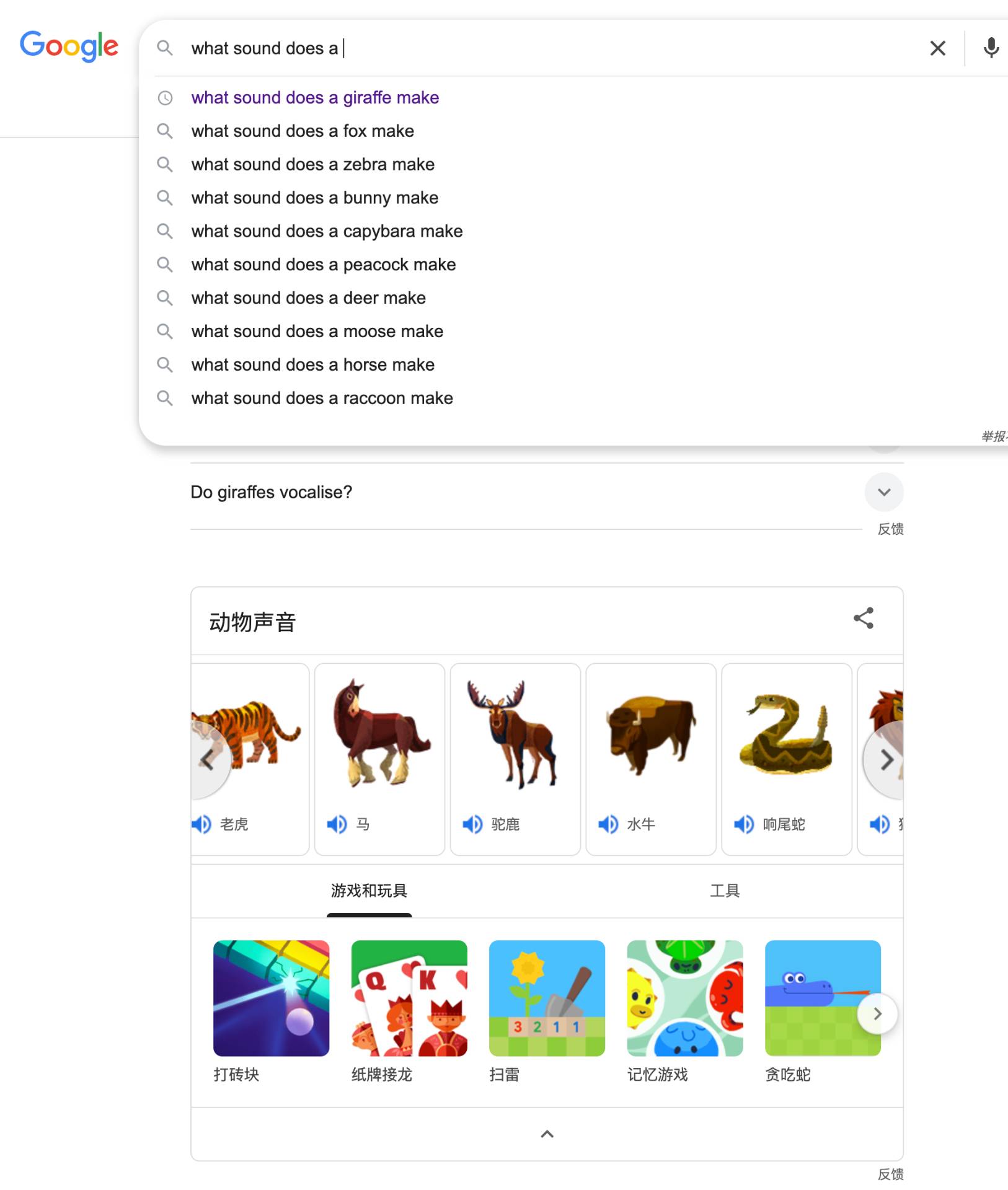Switch to the 游戏和玩具 tab

pyautogui.click(x=369, y=891)
